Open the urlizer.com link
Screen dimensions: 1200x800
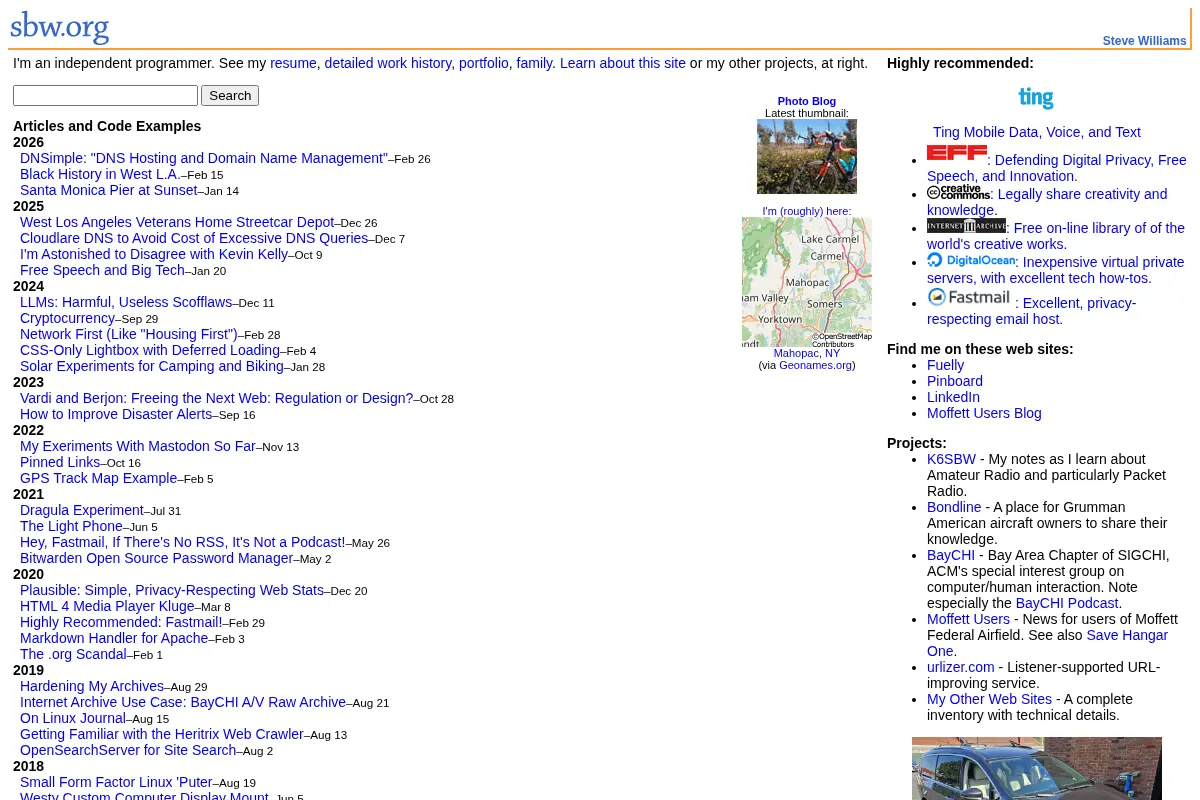click(961, 667)
